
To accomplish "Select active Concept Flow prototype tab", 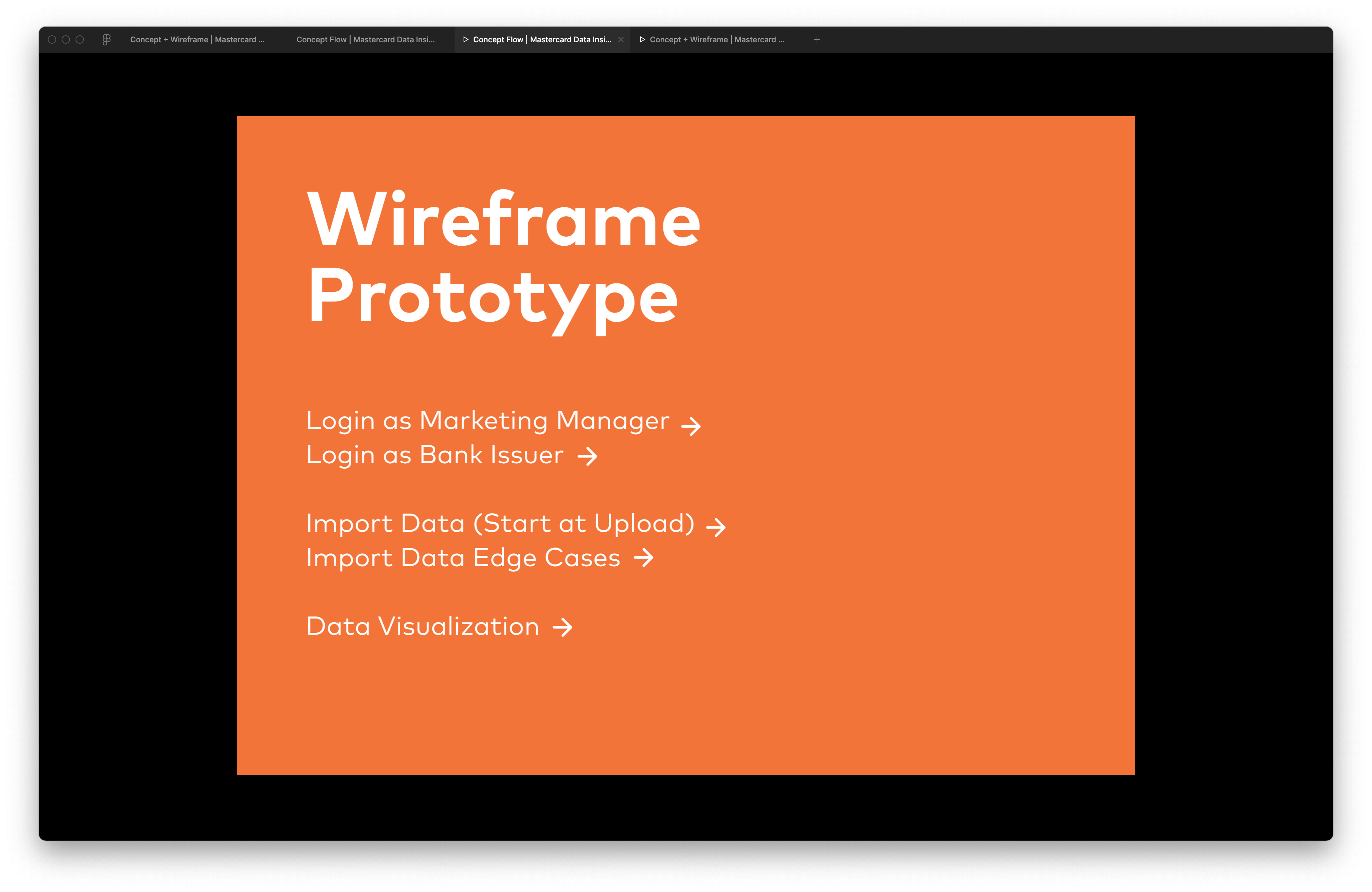I will point(542,39).
